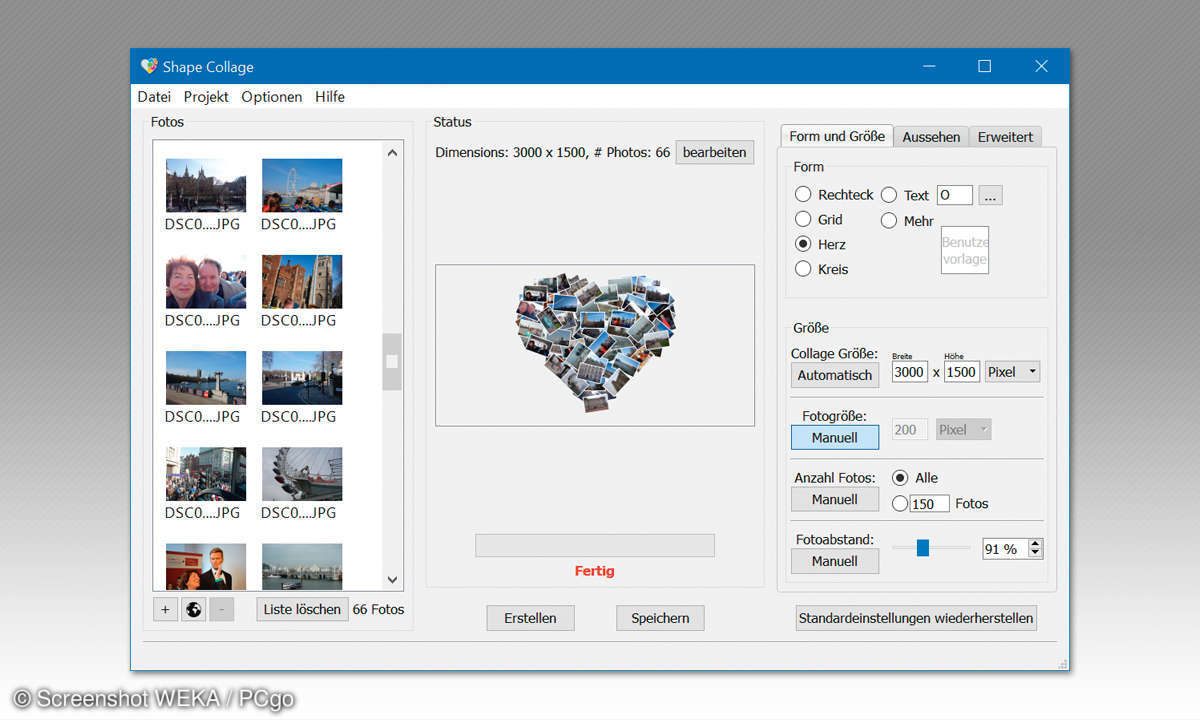
Task: Click the ellipsis button next to Text field
Action: coord(990,195)
